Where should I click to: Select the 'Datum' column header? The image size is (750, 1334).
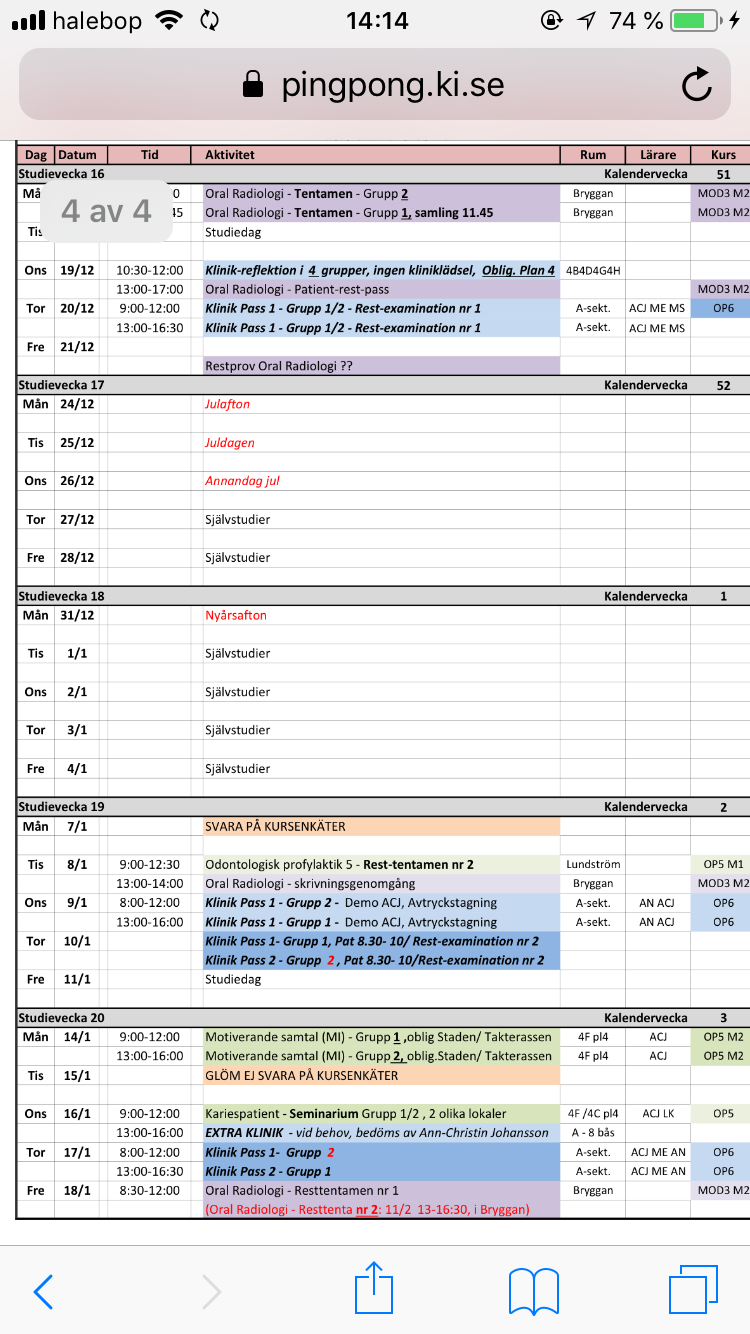[78, 155]
